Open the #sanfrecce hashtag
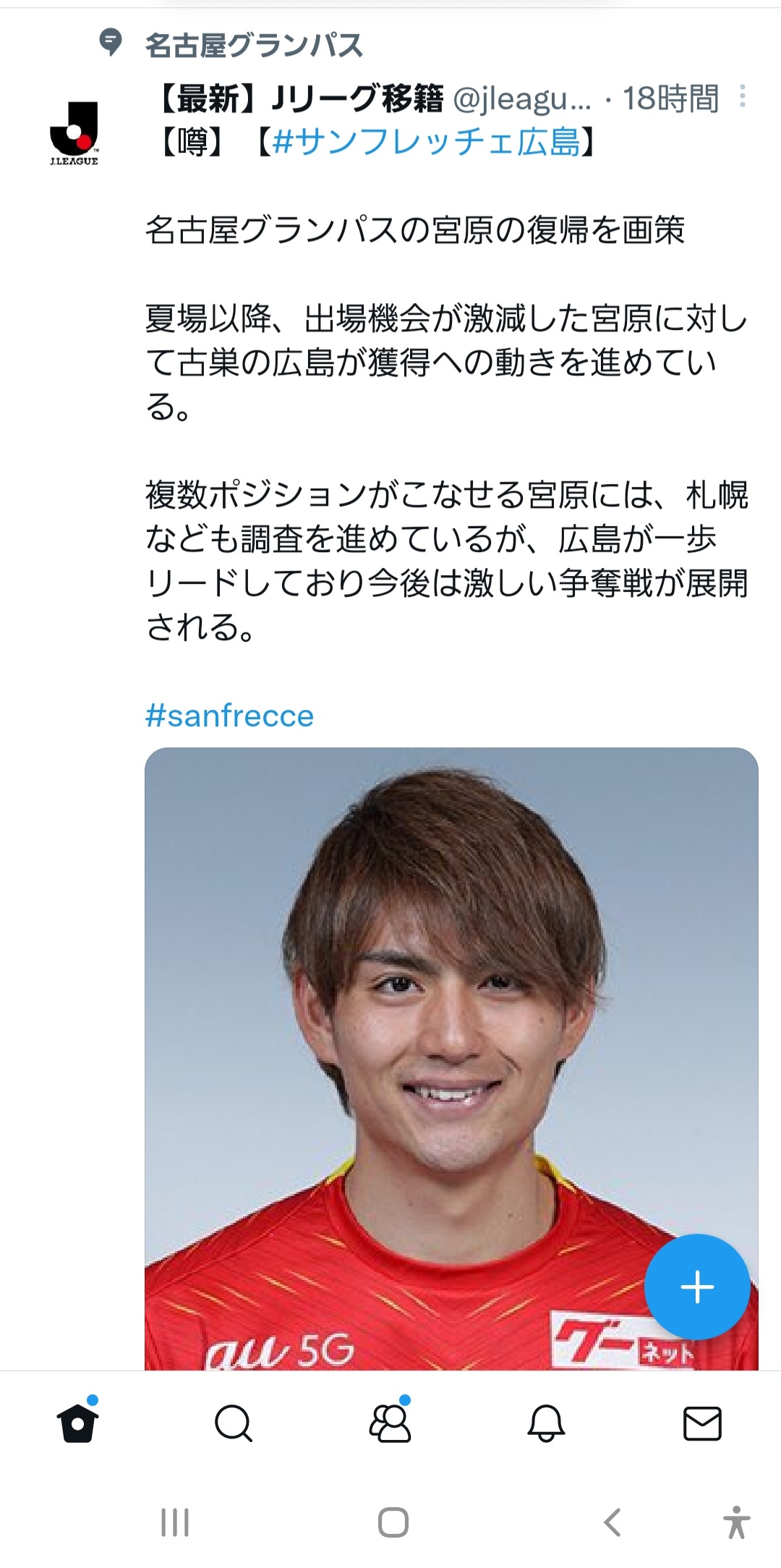 [x=229, y=716]
